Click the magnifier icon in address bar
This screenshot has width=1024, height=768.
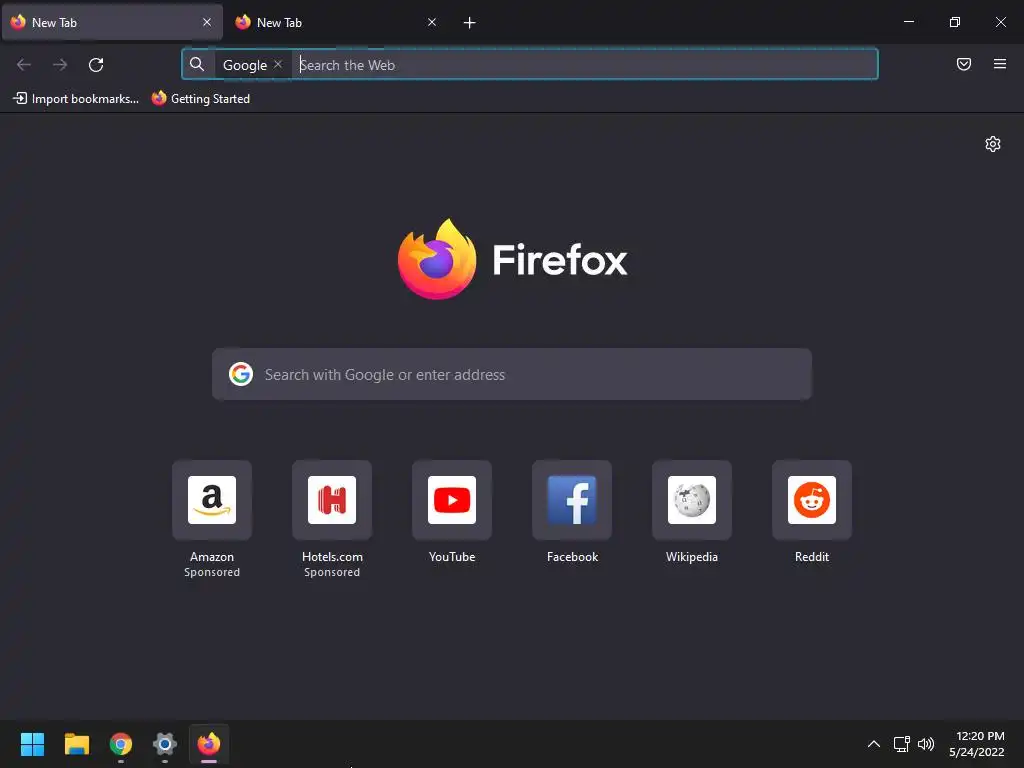click(197, 64)
